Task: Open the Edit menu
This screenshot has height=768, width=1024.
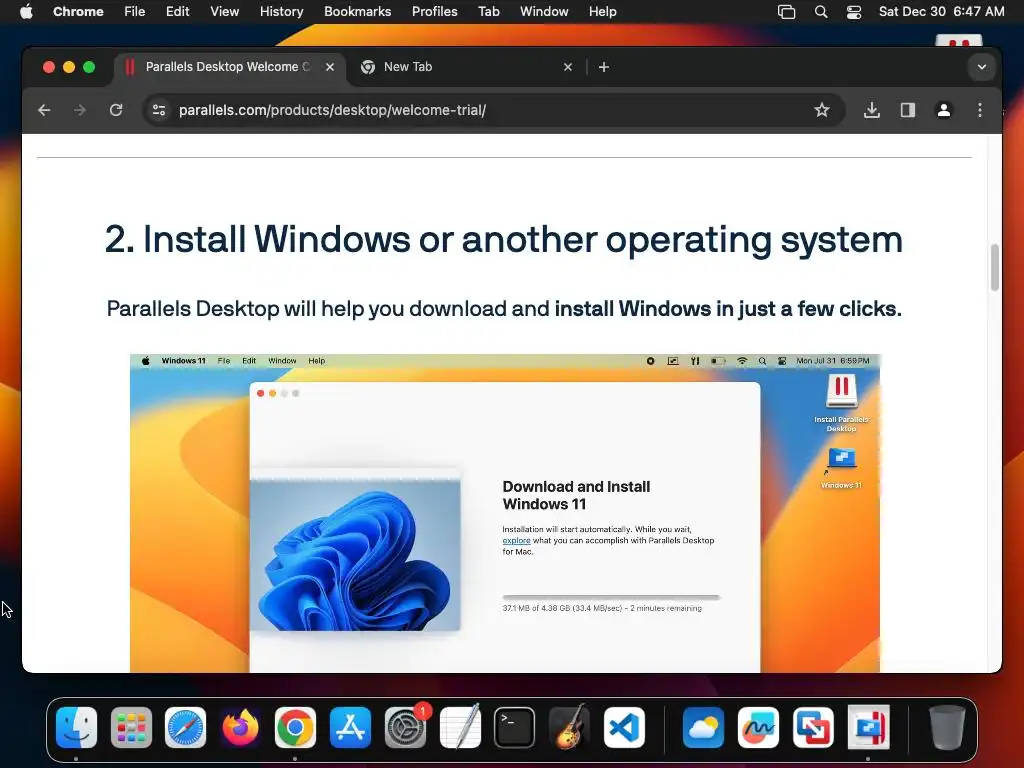Action: [177, 12]
